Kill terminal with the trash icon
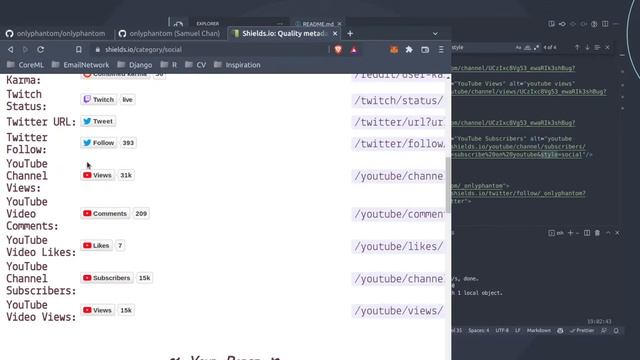The width and height of the screenshot is (640, 360). click(x=597, y=233)
